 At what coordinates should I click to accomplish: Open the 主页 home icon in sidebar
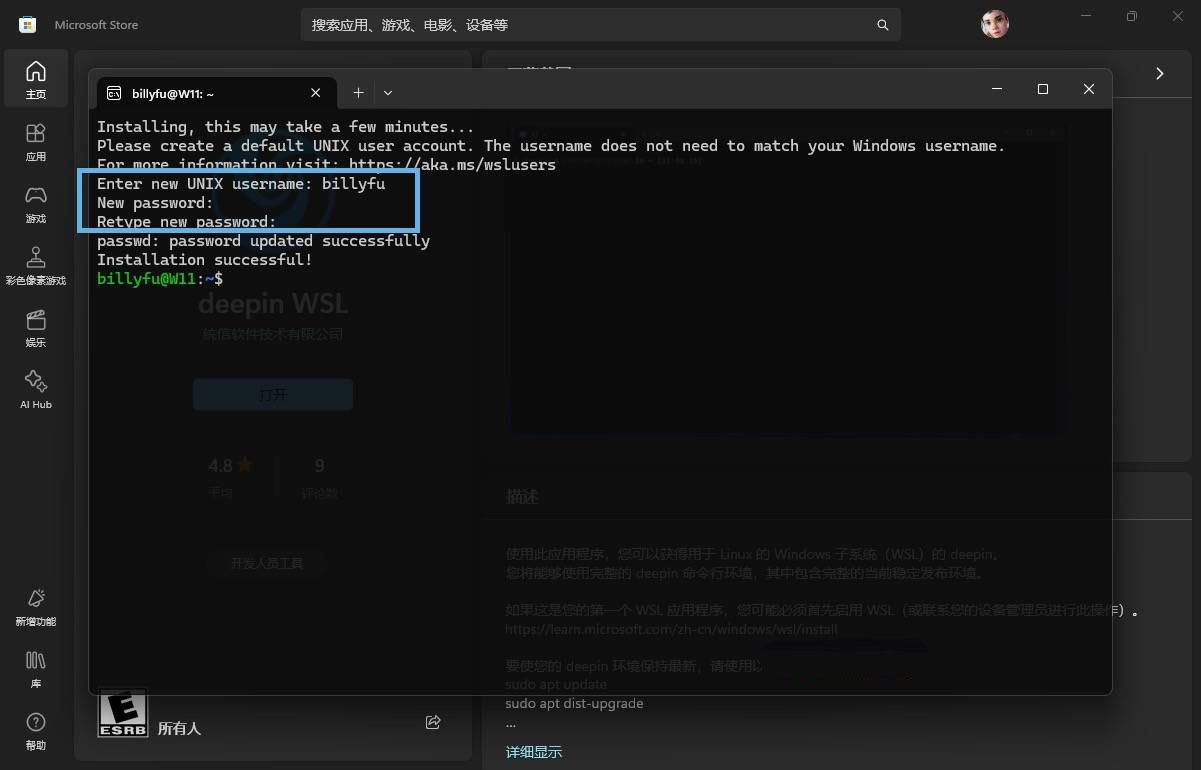tap(36, 79)
